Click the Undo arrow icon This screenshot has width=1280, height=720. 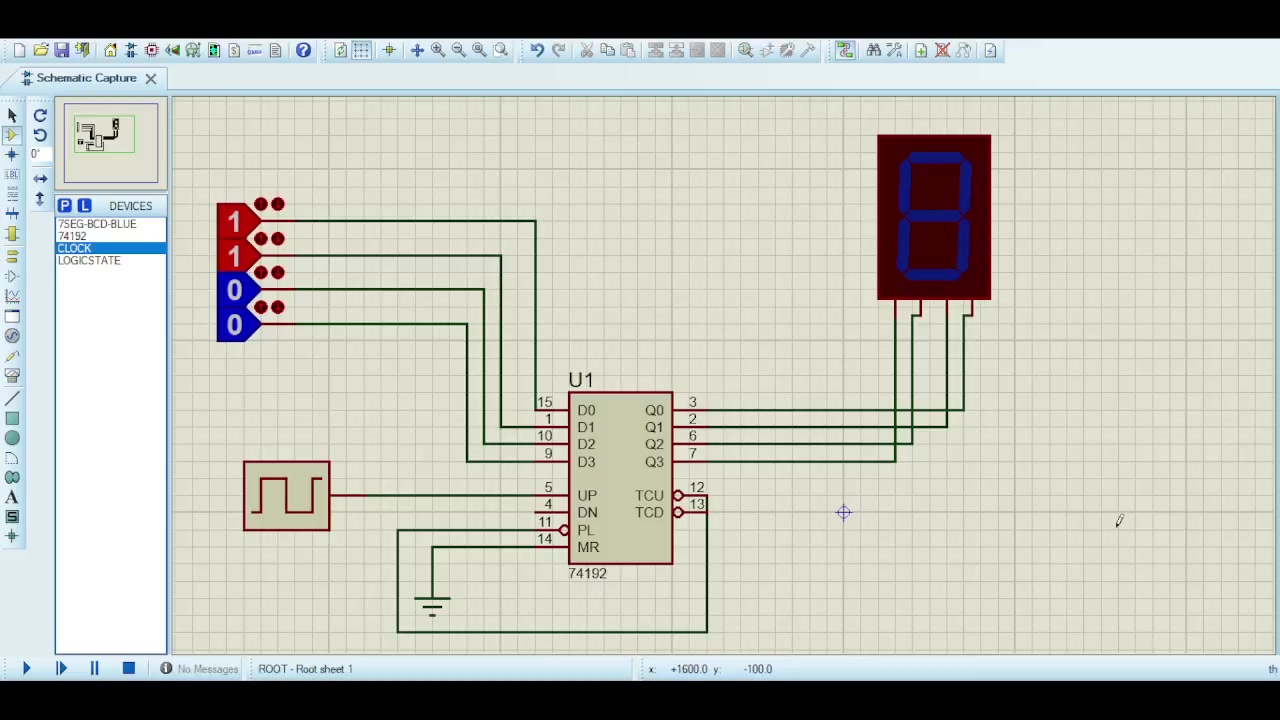click(x=537, y=50)
